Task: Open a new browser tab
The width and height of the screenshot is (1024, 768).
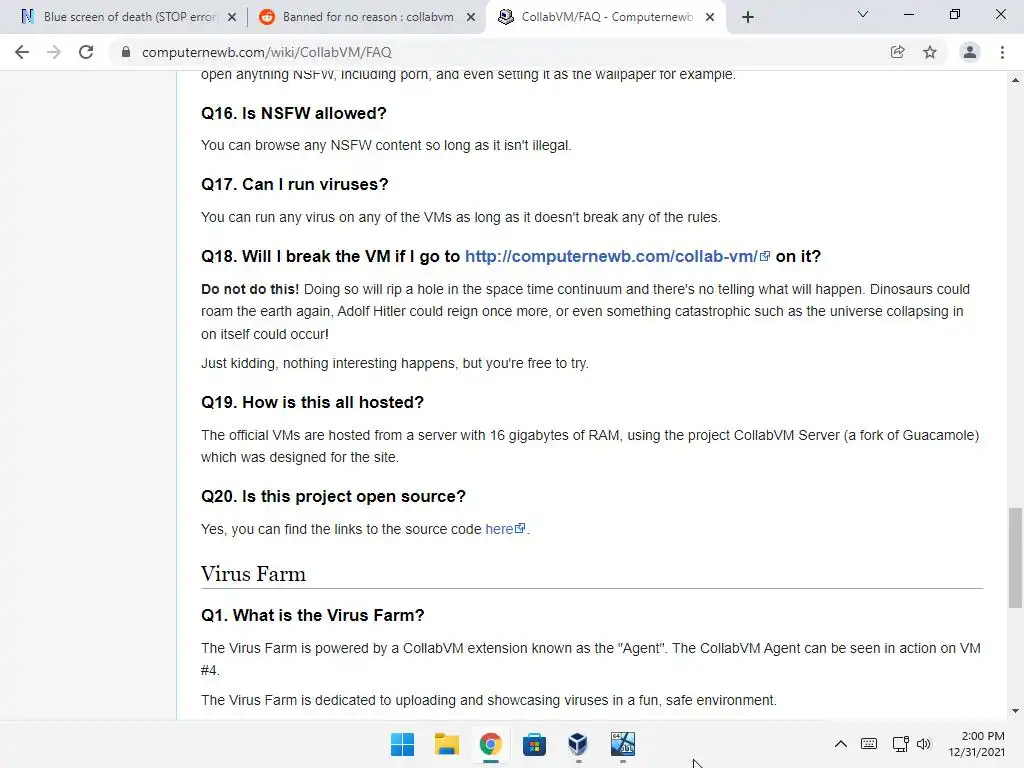Action: 748,17
